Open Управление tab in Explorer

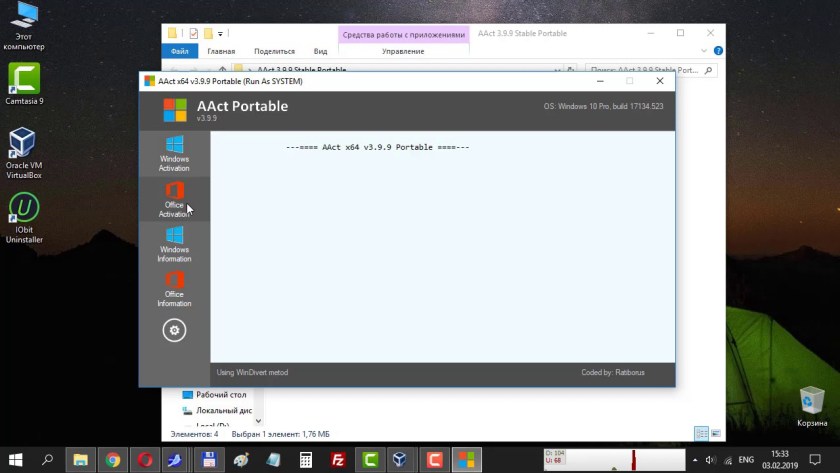coord(403,51)
